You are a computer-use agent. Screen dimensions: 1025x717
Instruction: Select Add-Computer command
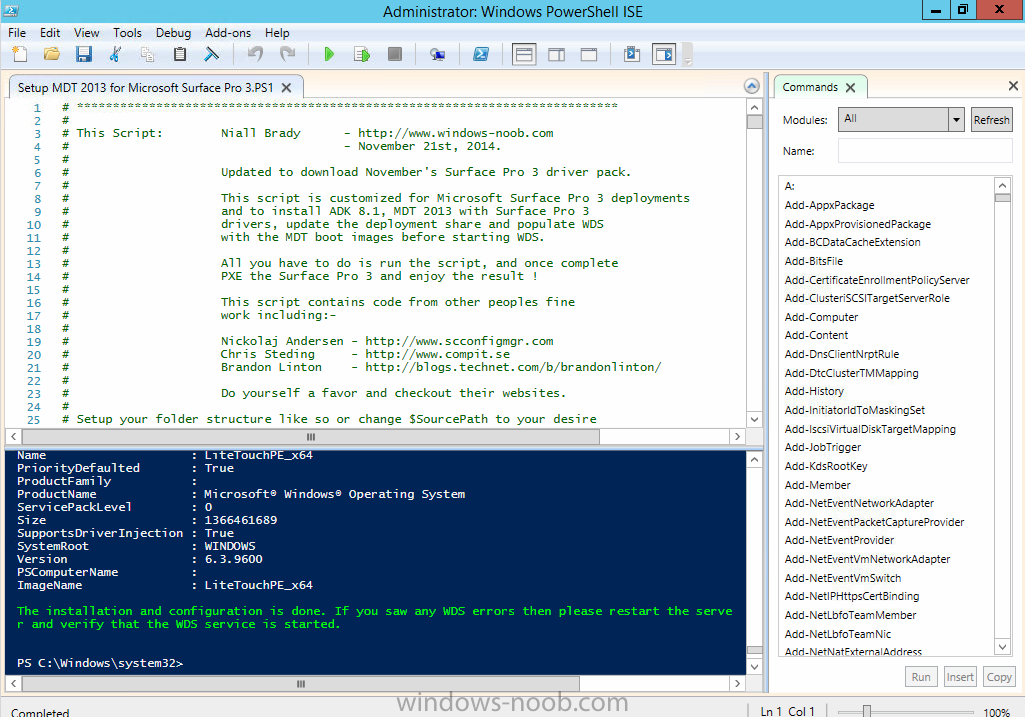(x=821, y=318)
